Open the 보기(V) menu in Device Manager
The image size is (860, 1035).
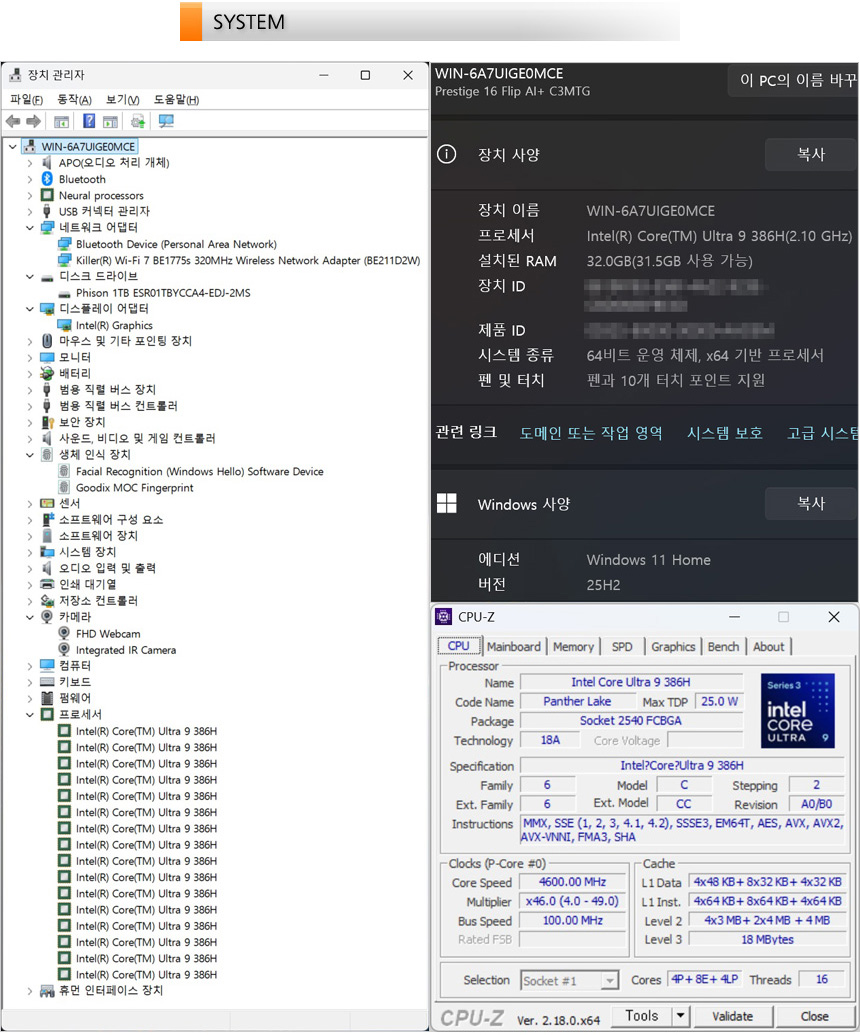tap(123, 100)
